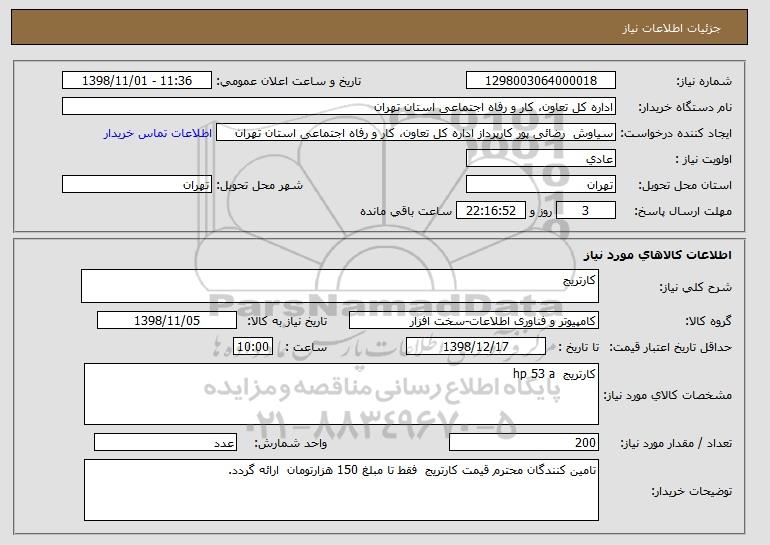The height and width of the screenshot is (545, 770).
Task: Click the buyer notes text box
Action: pyautogui.click(x=341, y=490)
